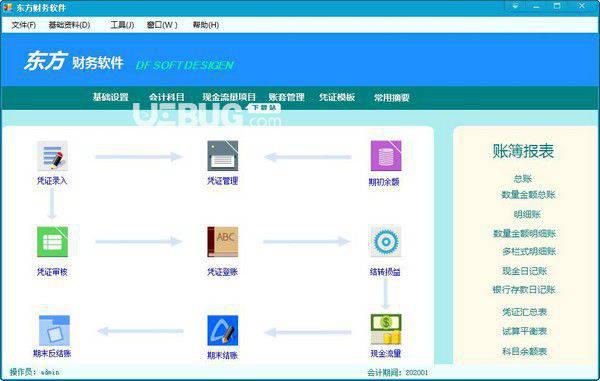Open the 银行存款日记账 report link
600x381 pixels.
[x=524, y=290]
